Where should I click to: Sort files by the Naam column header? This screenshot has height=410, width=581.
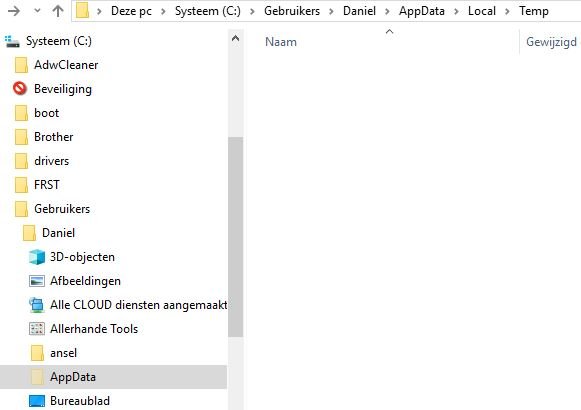pos(281,42)
